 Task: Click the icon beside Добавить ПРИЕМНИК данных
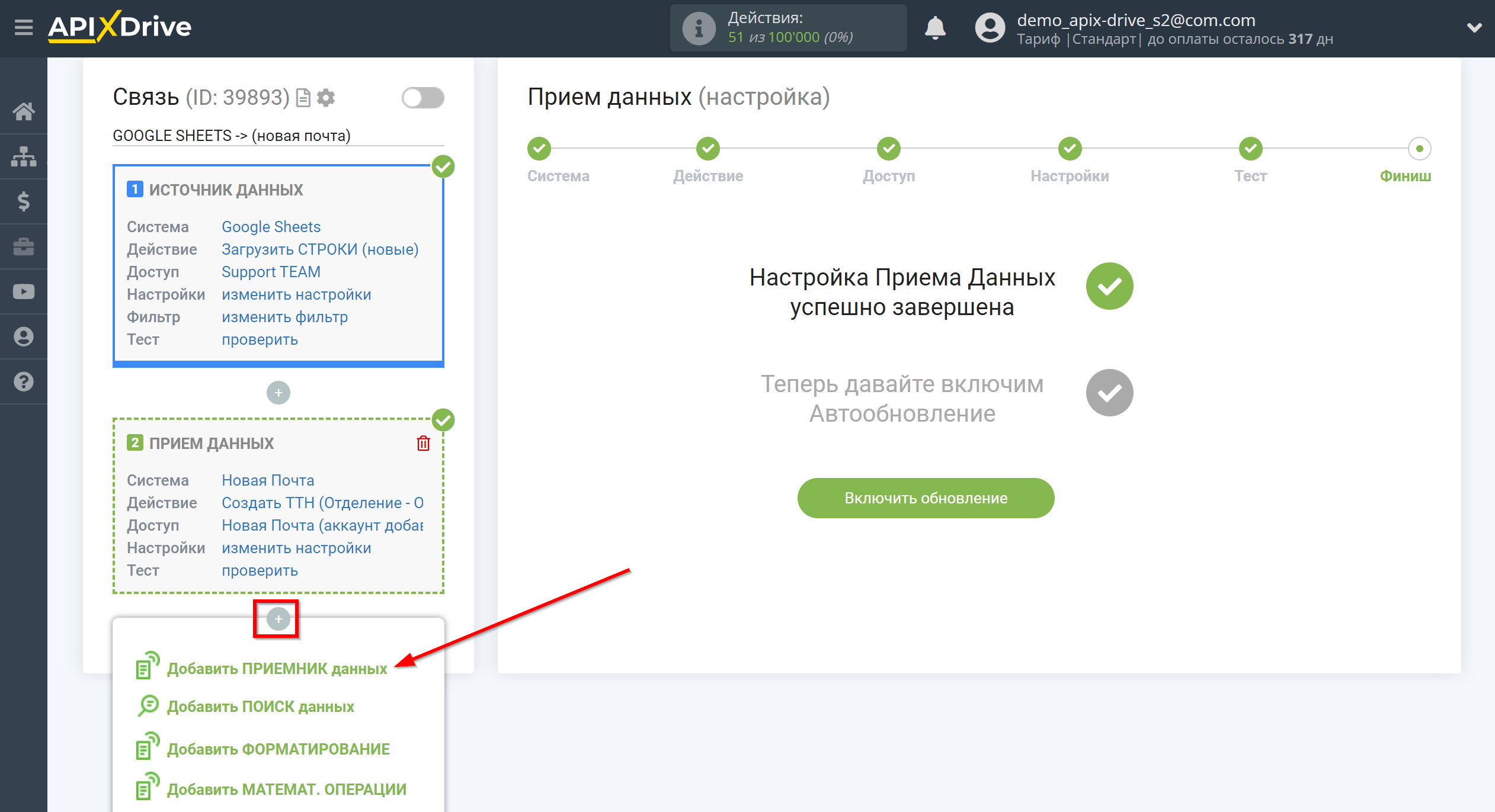tap(148, 665)
